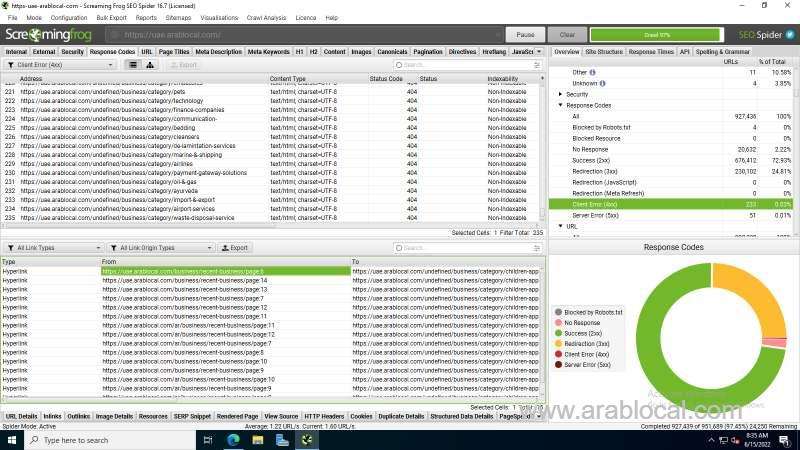
Task: Expand the Security section in Overview
Action: 560,94
